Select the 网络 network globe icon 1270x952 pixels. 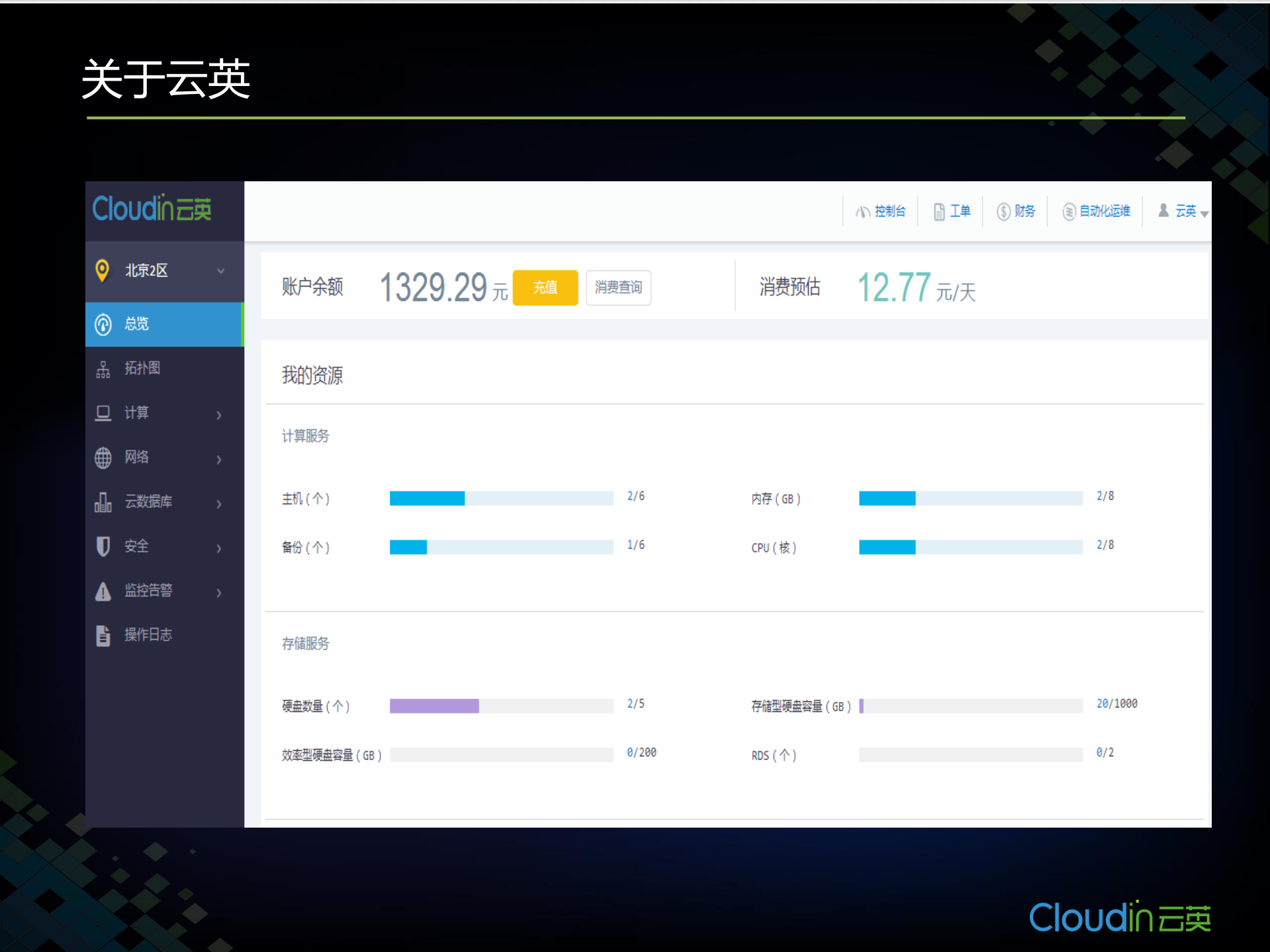pyautogui.click(x=103, y=457)
